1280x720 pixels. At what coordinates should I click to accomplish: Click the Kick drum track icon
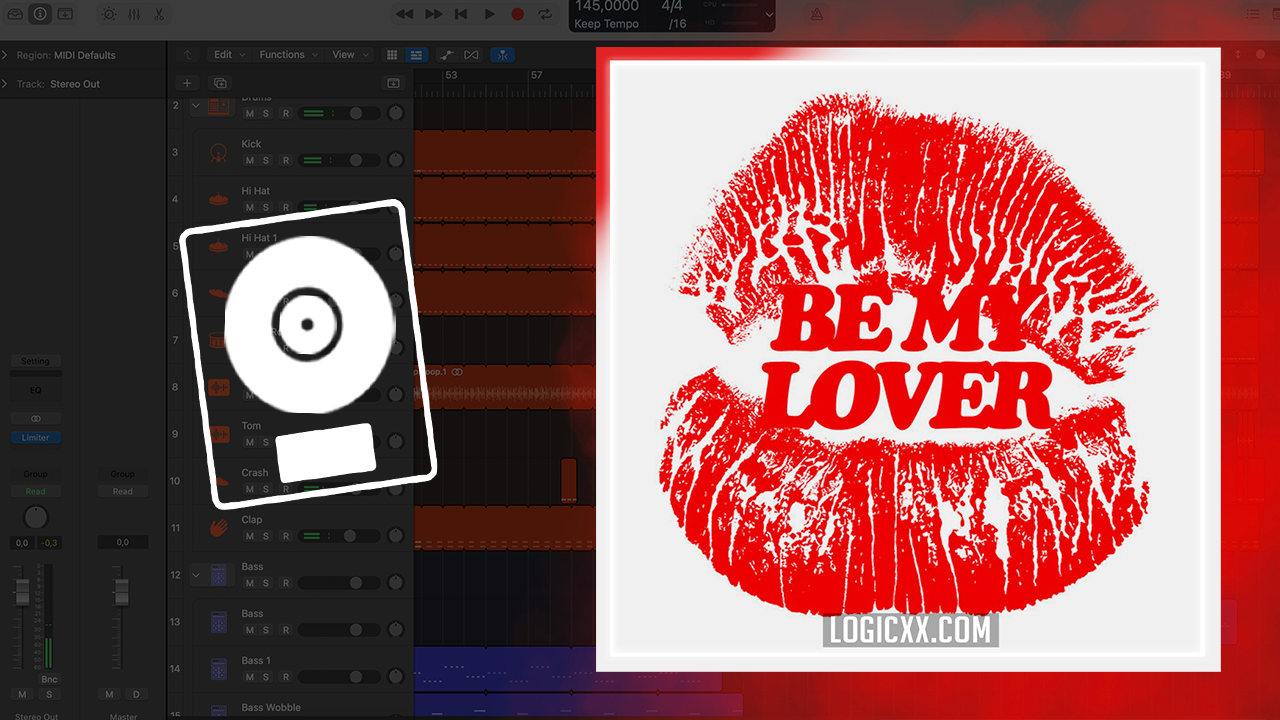point(219,153)
